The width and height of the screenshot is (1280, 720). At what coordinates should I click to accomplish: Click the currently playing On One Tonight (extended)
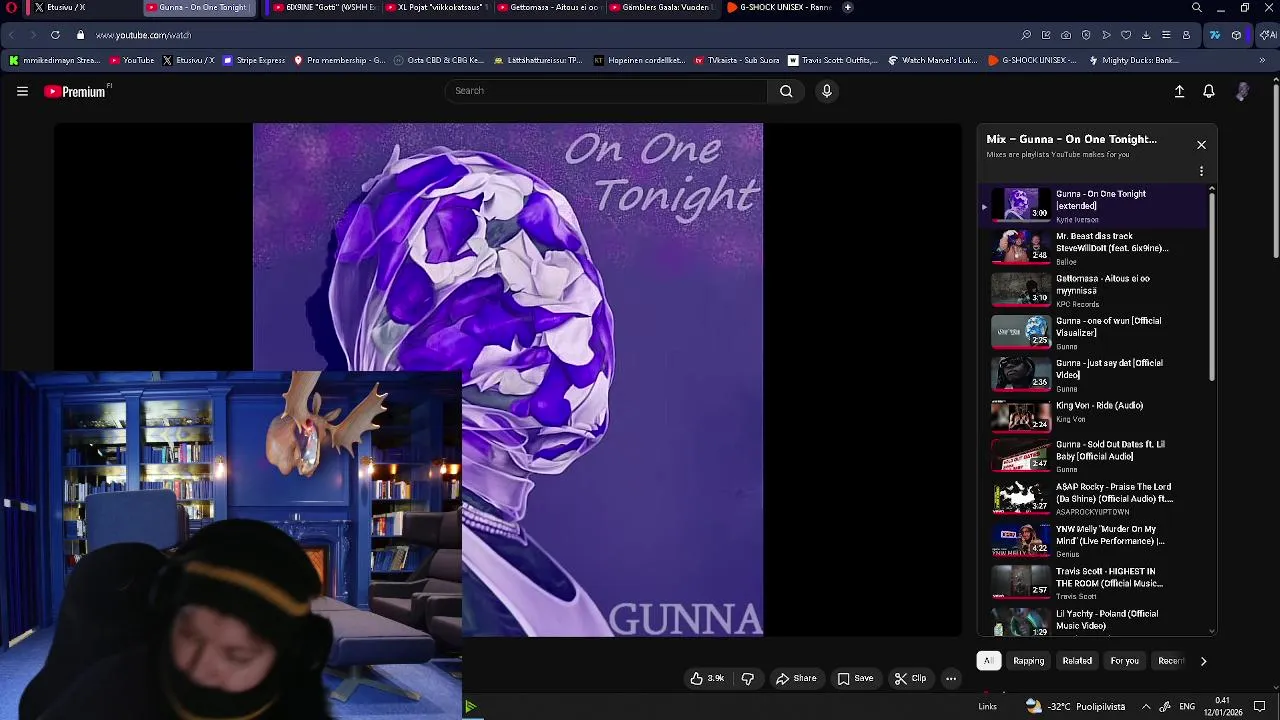pos(1093,206)
